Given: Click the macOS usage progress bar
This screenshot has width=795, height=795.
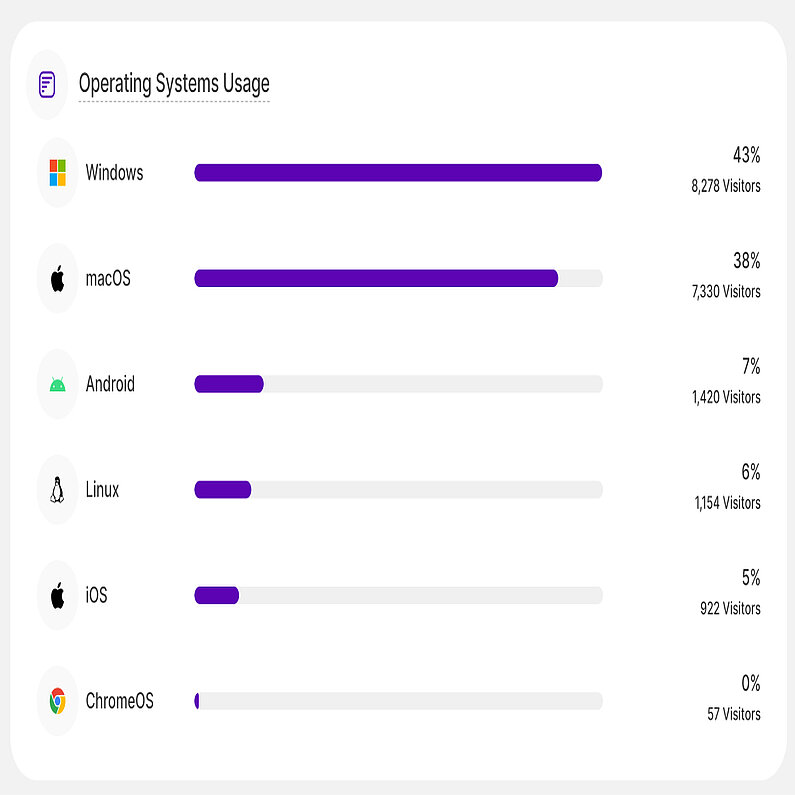Looking at the screenshot, I should point(398,279).
